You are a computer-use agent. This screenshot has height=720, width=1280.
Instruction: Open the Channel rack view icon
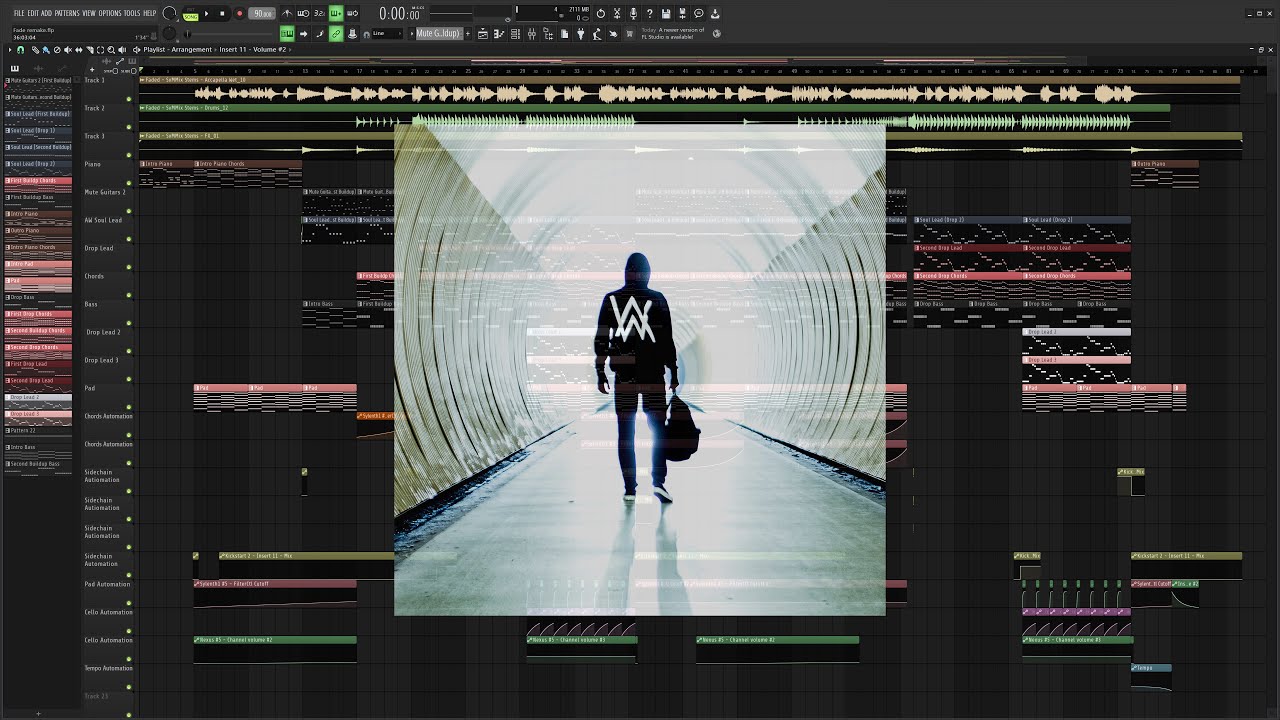[515, 34]
